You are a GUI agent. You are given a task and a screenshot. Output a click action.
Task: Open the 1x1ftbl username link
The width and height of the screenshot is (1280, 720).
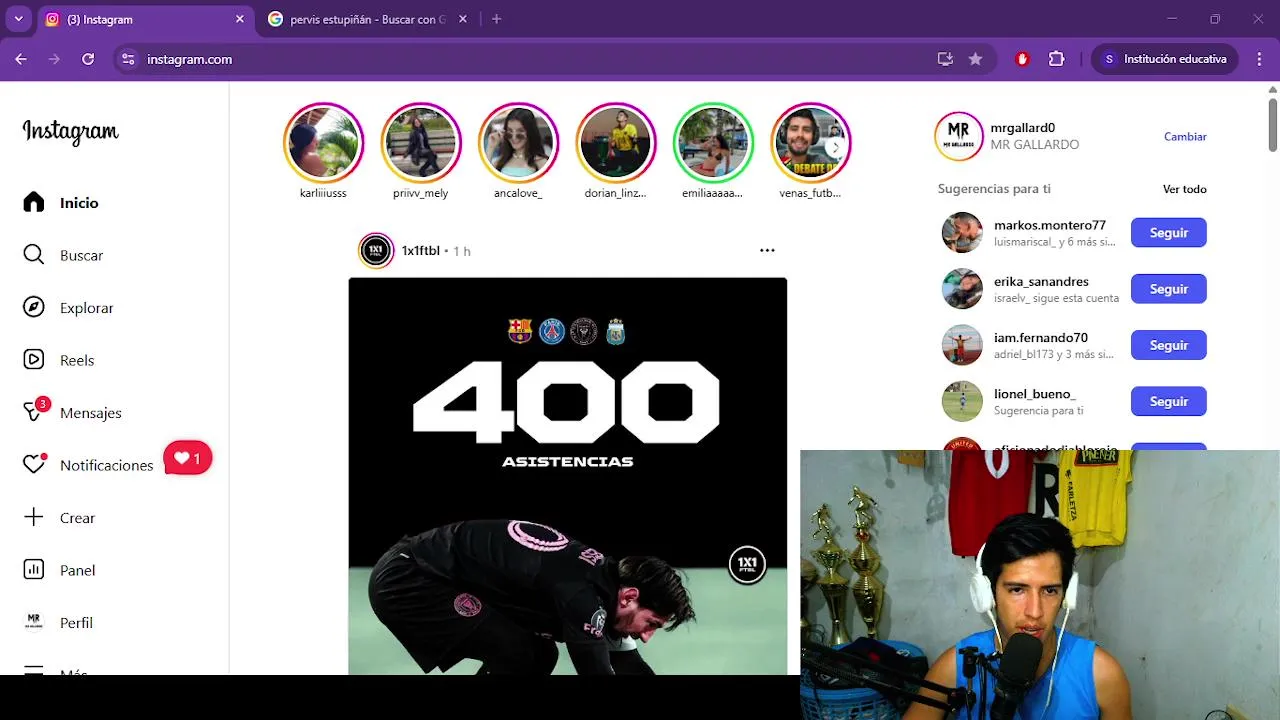[420, 251]
